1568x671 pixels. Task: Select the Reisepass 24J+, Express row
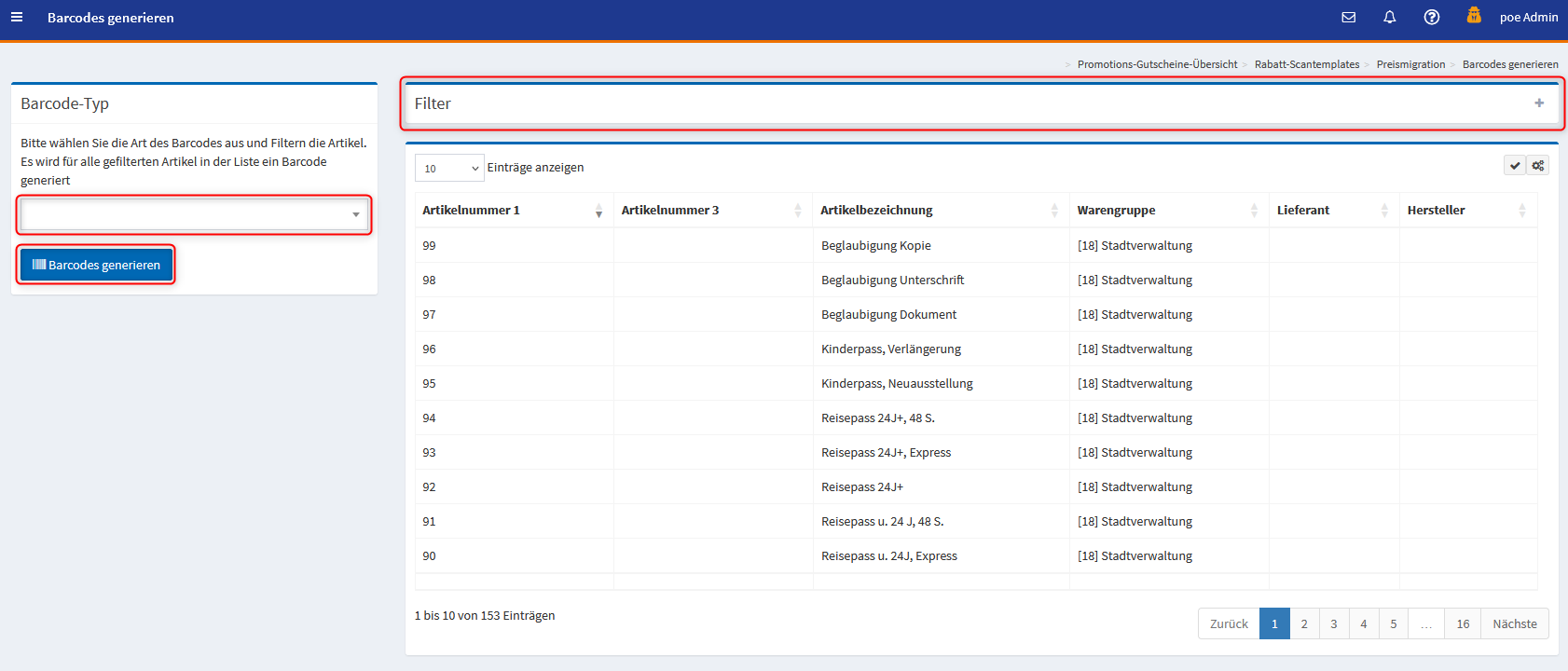click(886, 453)
